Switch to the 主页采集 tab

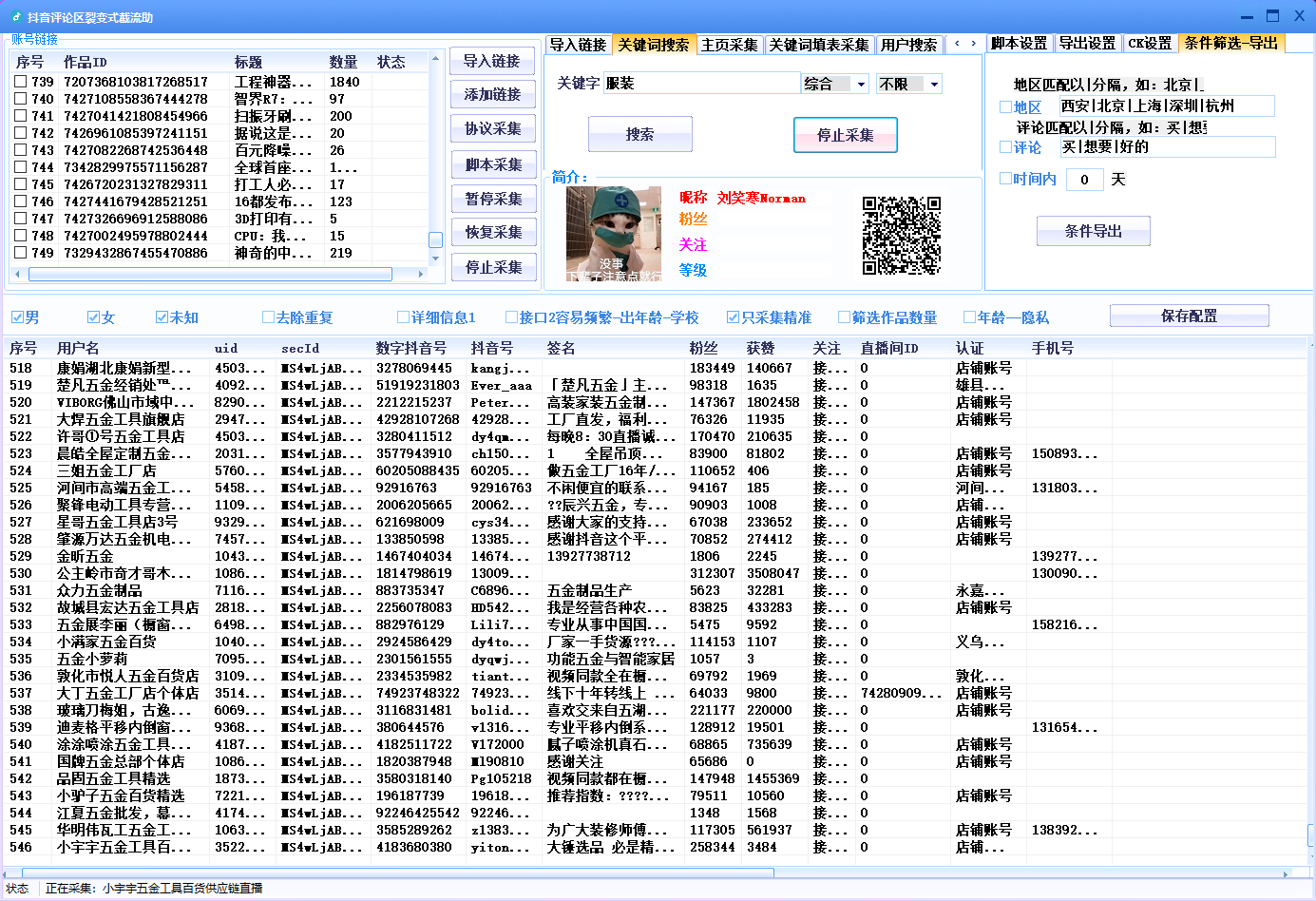[x=728, y=44]
